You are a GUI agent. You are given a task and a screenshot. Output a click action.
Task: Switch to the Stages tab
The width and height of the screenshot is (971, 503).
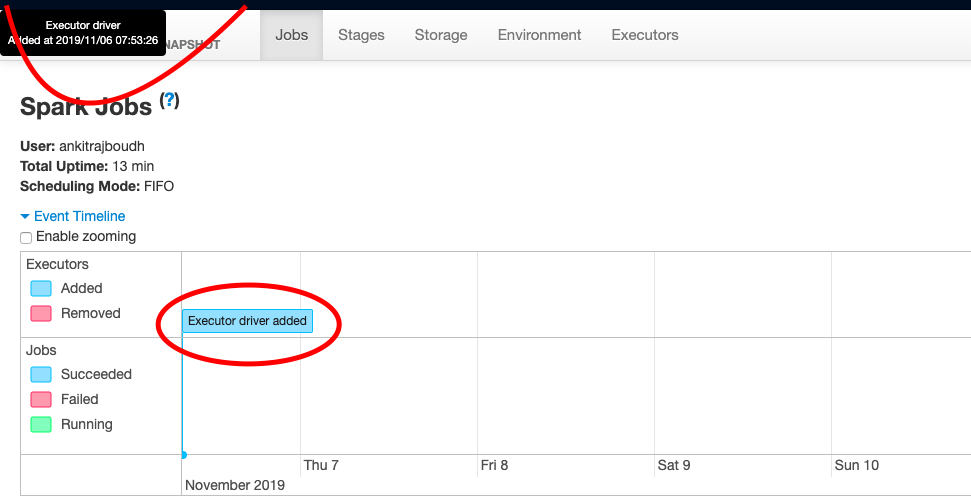[361, 35]
